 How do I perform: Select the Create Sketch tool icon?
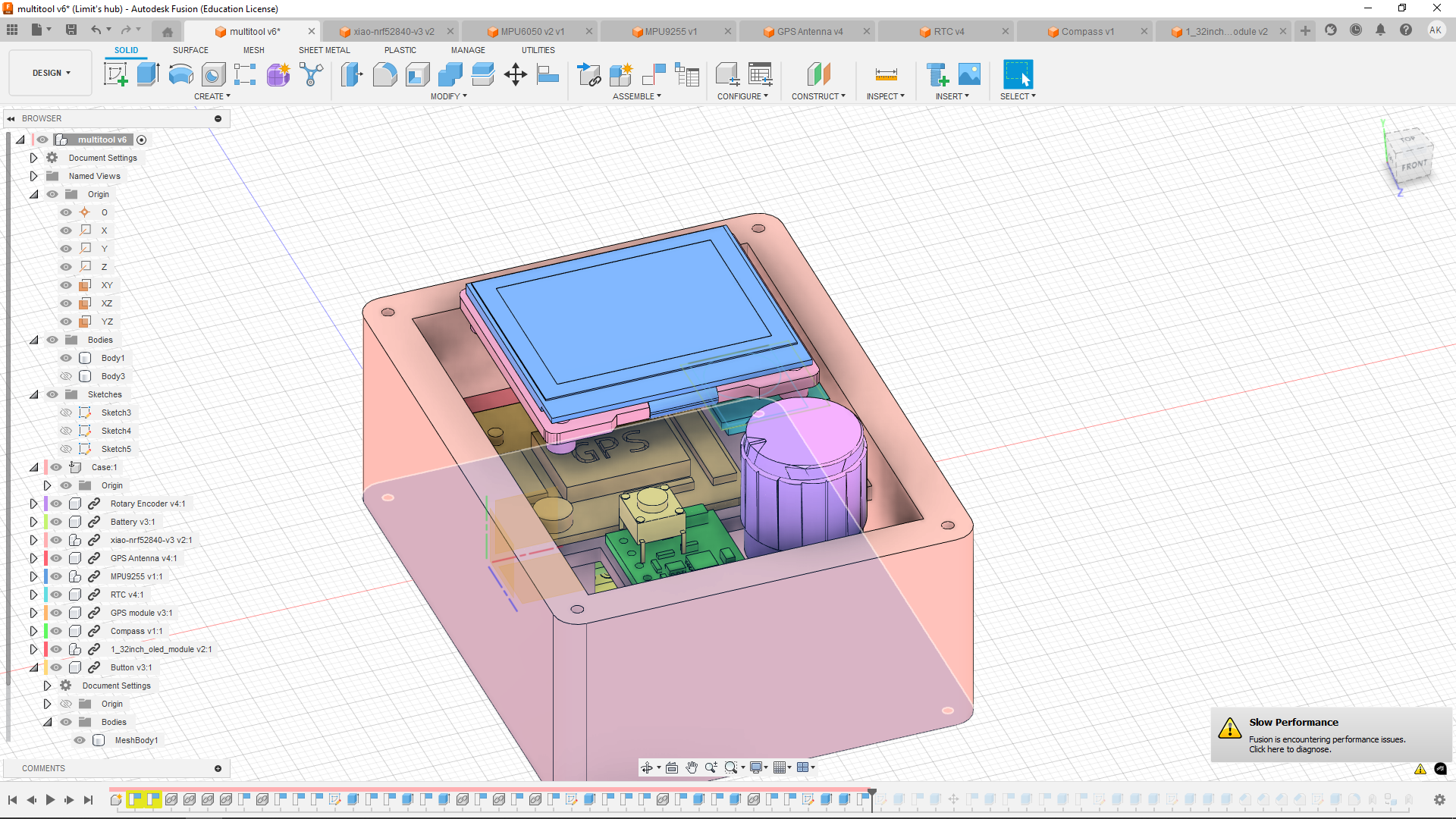click(x=115, y=74)
